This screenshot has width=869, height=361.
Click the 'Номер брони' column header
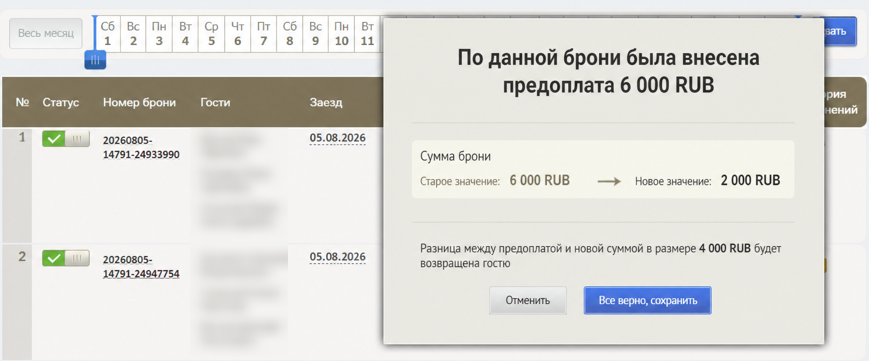(139, 103)
